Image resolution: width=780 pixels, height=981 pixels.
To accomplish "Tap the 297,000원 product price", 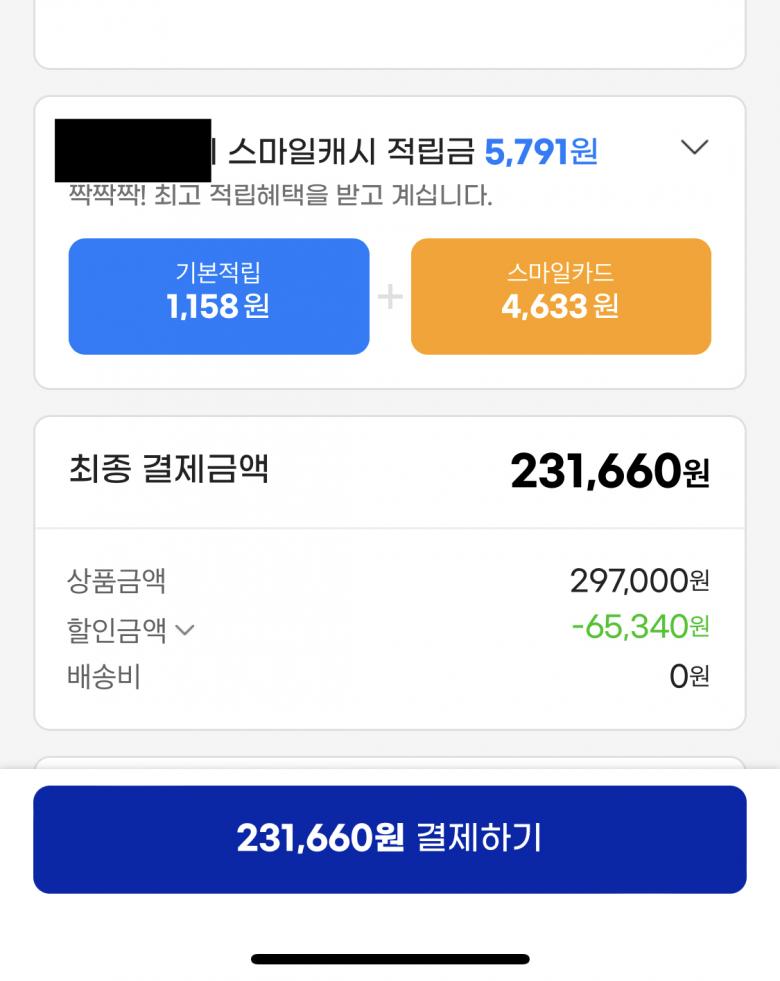I will [x=639, y=580].
